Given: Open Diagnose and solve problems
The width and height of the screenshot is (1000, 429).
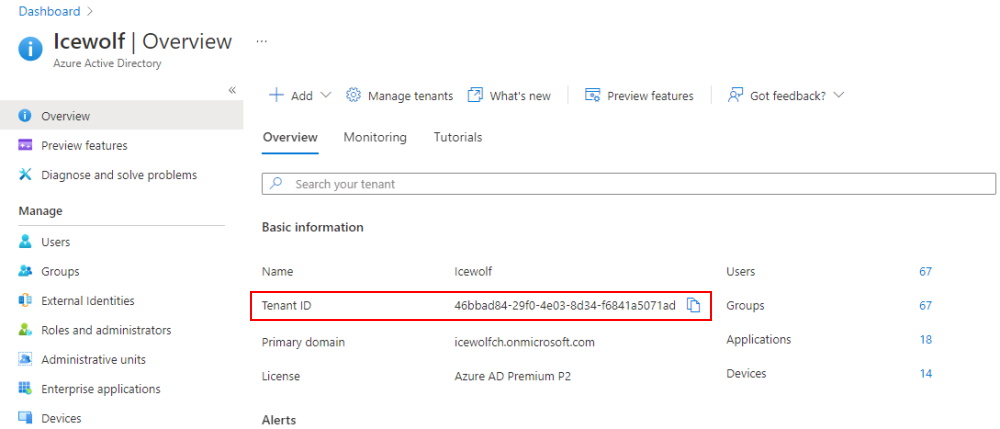Looking at the screenshot, I should (121, 175).
